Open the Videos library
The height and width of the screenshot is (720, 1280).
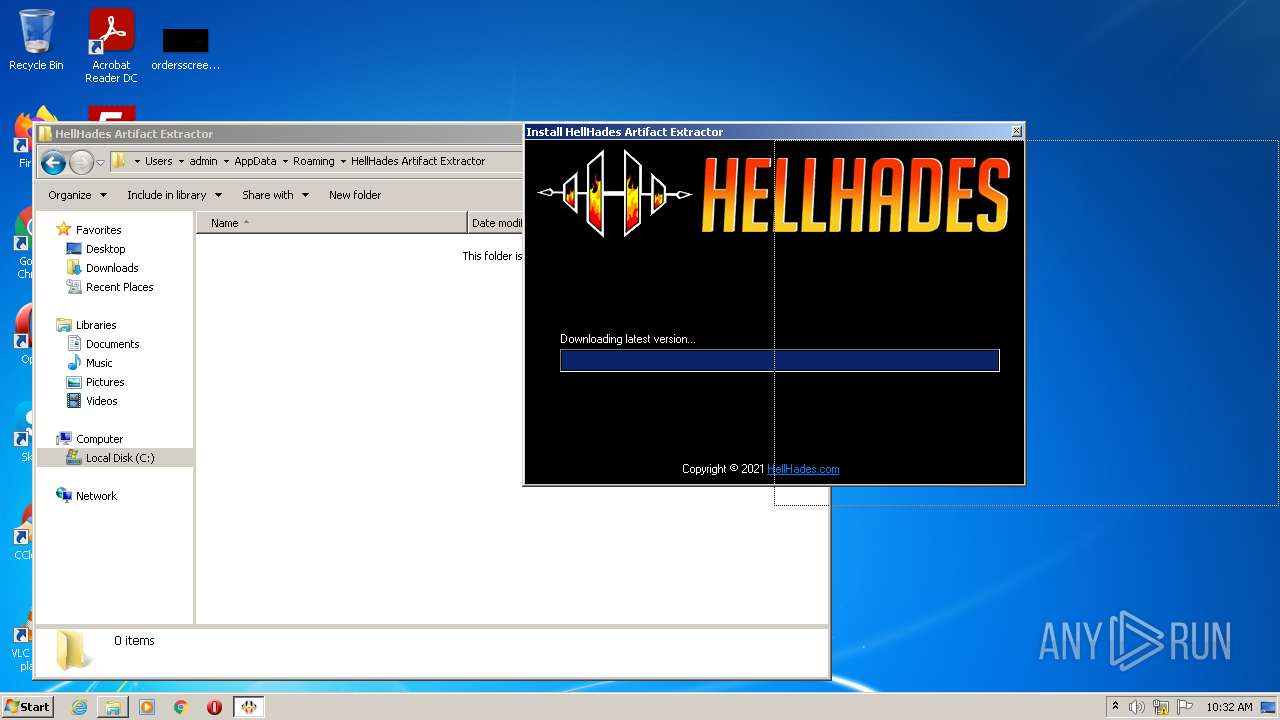(101, 401)
